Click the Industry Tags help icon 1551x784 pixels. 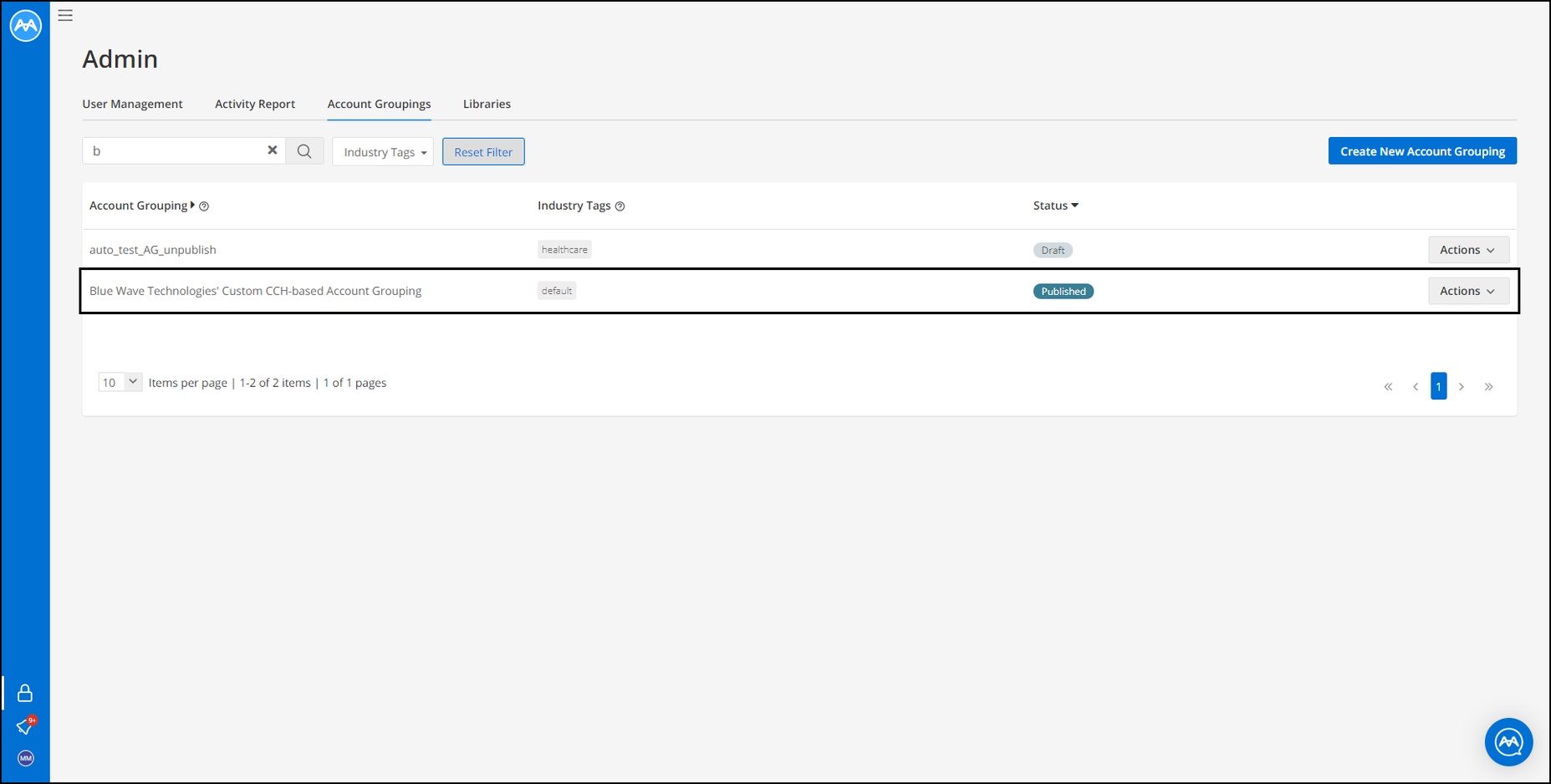point(620,206)
